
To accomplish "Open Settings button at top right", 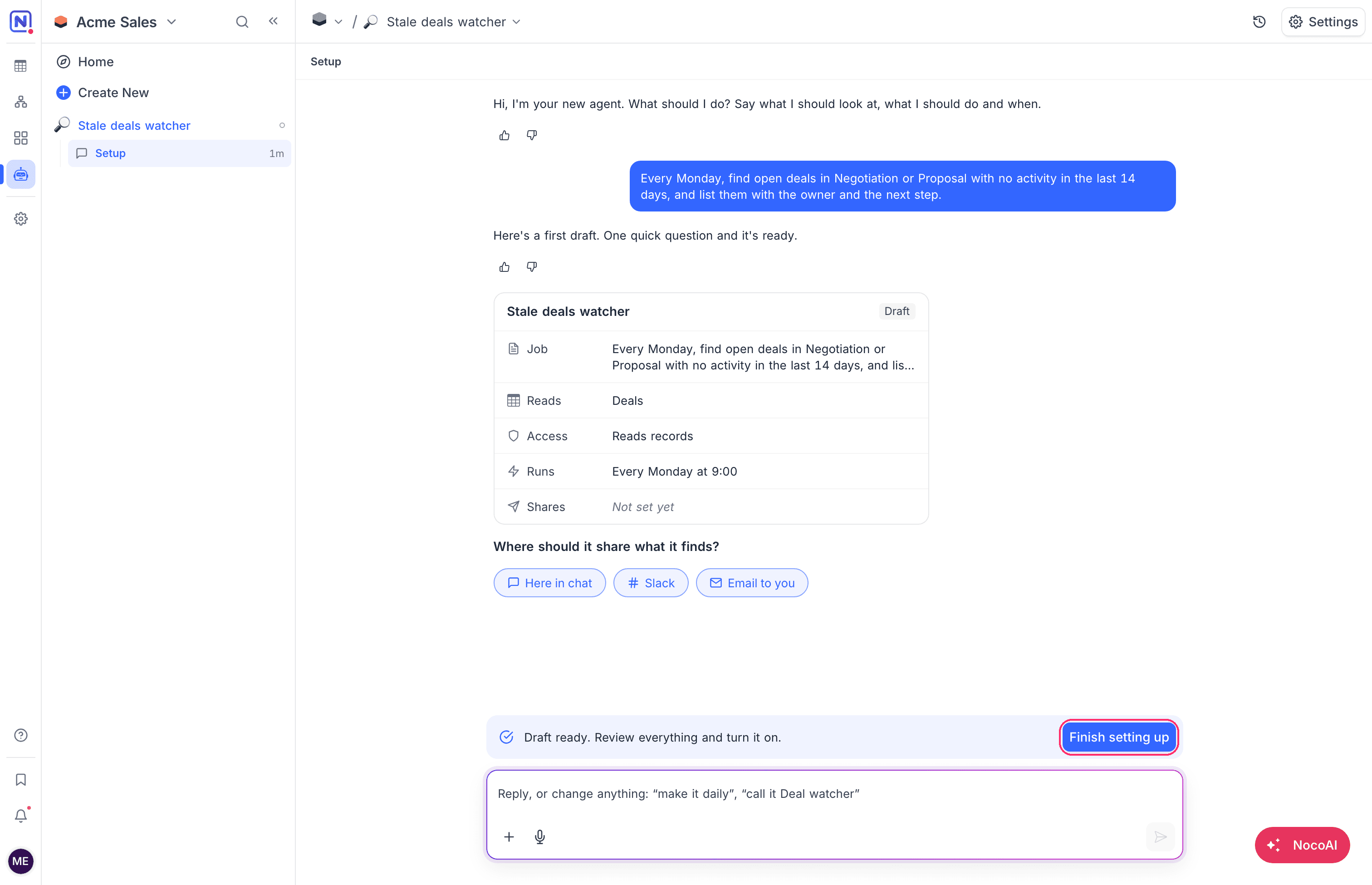I will [1323, 22].
